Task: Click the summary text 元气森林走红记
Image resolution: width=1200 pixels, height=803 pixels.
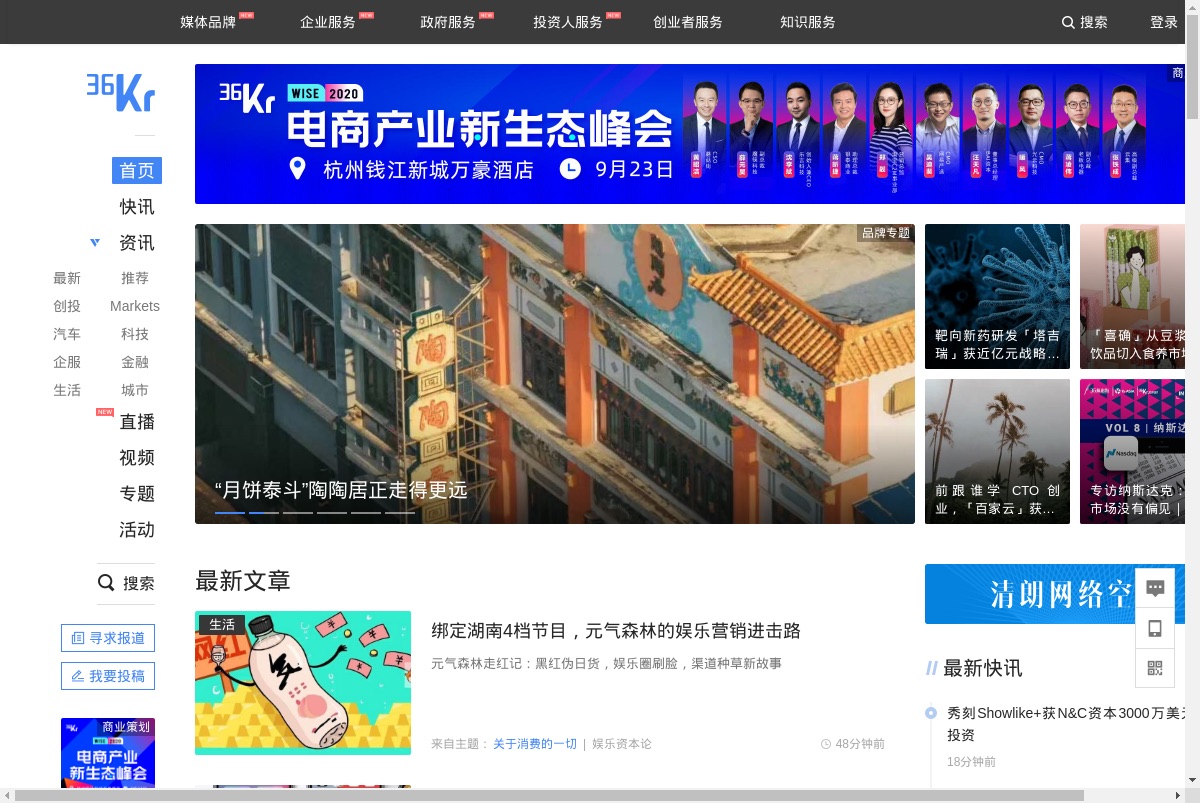Action: pyautogui.click(x=606, y=663)
